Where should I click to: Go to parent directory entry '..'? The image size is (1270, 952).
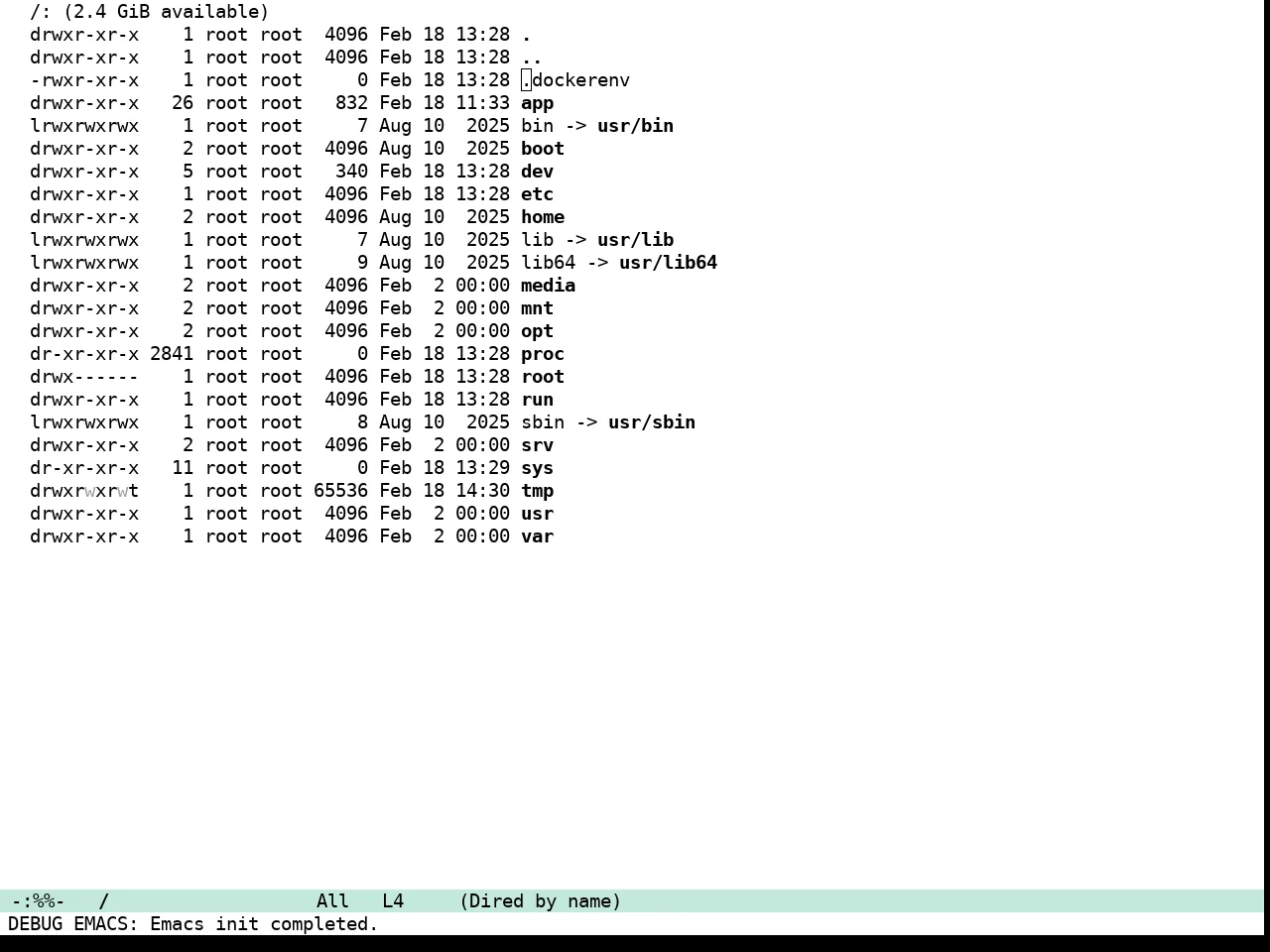[532, 58]
